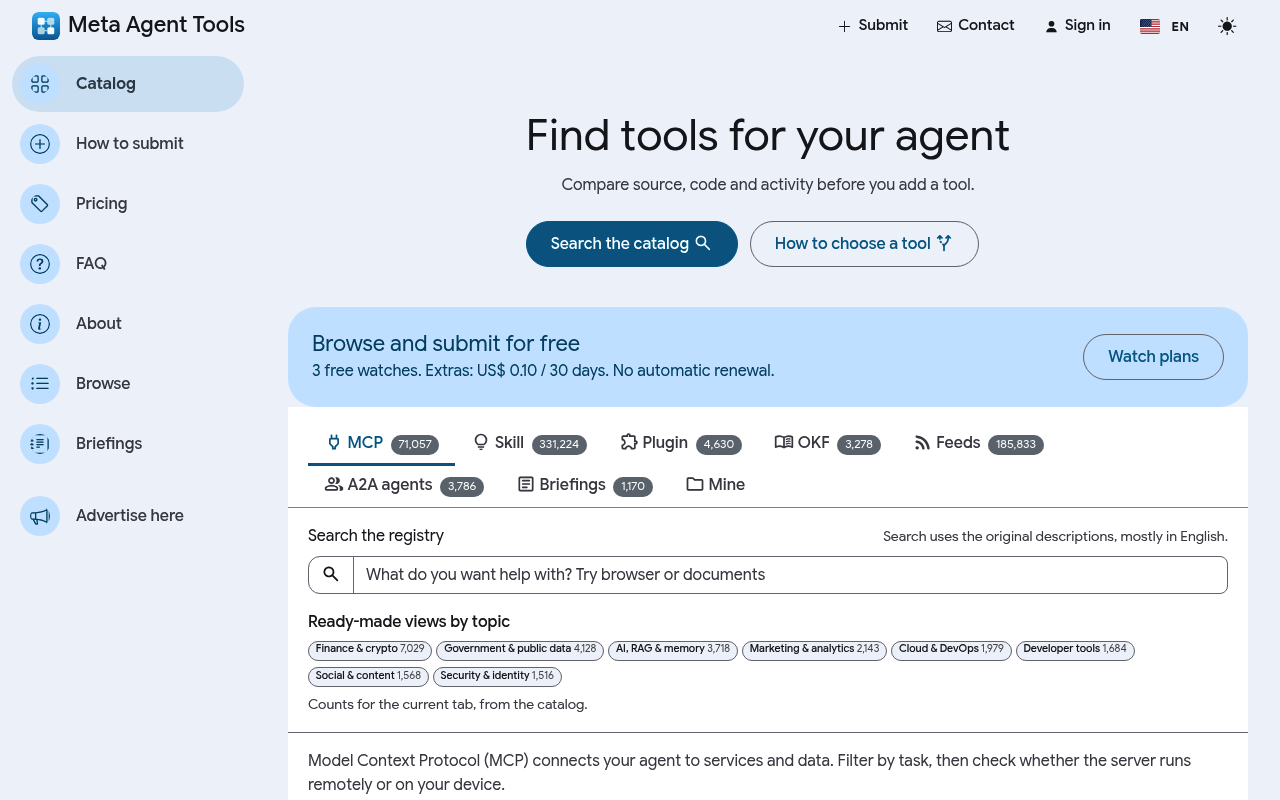
Task: Select the Government & public data topic
Action: (x=520, y=650)
